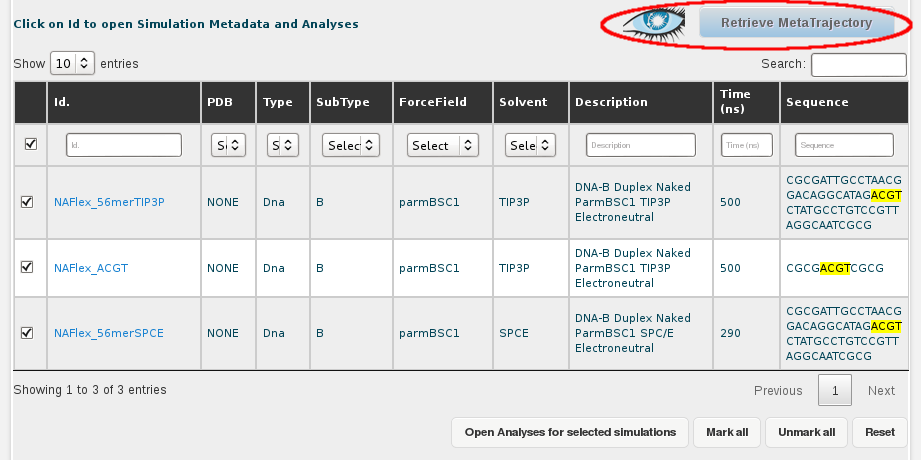Open the SubType filter dropdown

pyautogui.click(x=351, y=146)
